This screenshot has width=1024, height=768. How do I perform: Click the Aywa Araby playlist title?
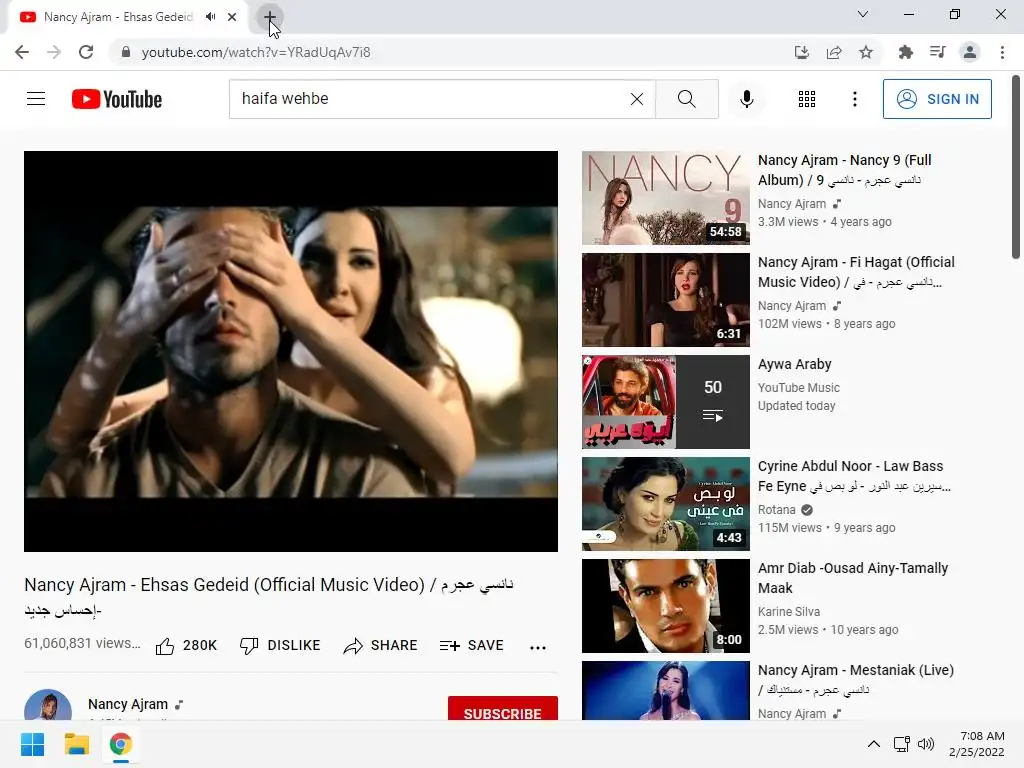pos(794,364)
